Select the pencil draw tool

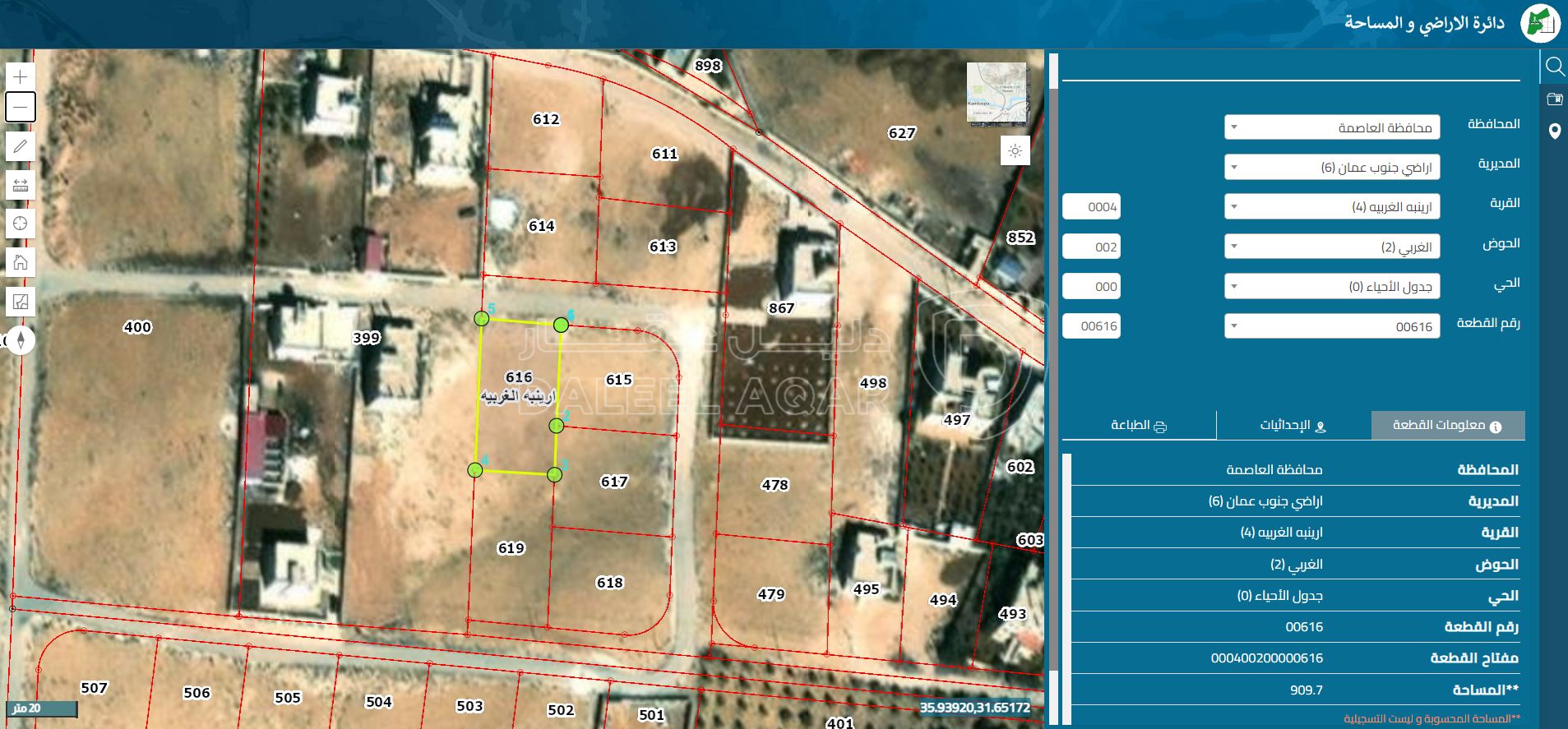click(x=21, y=146)
